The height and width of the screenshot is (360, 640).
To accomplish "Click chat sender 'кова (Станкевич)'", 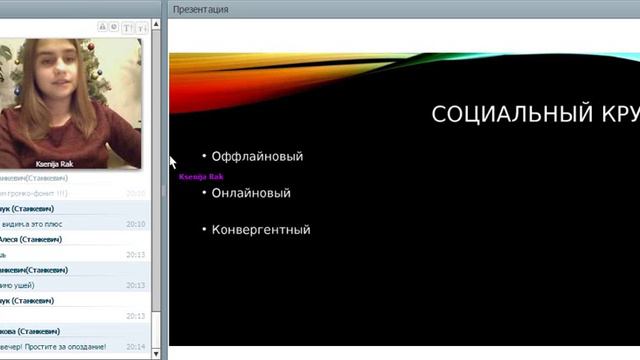I will 30,331.
